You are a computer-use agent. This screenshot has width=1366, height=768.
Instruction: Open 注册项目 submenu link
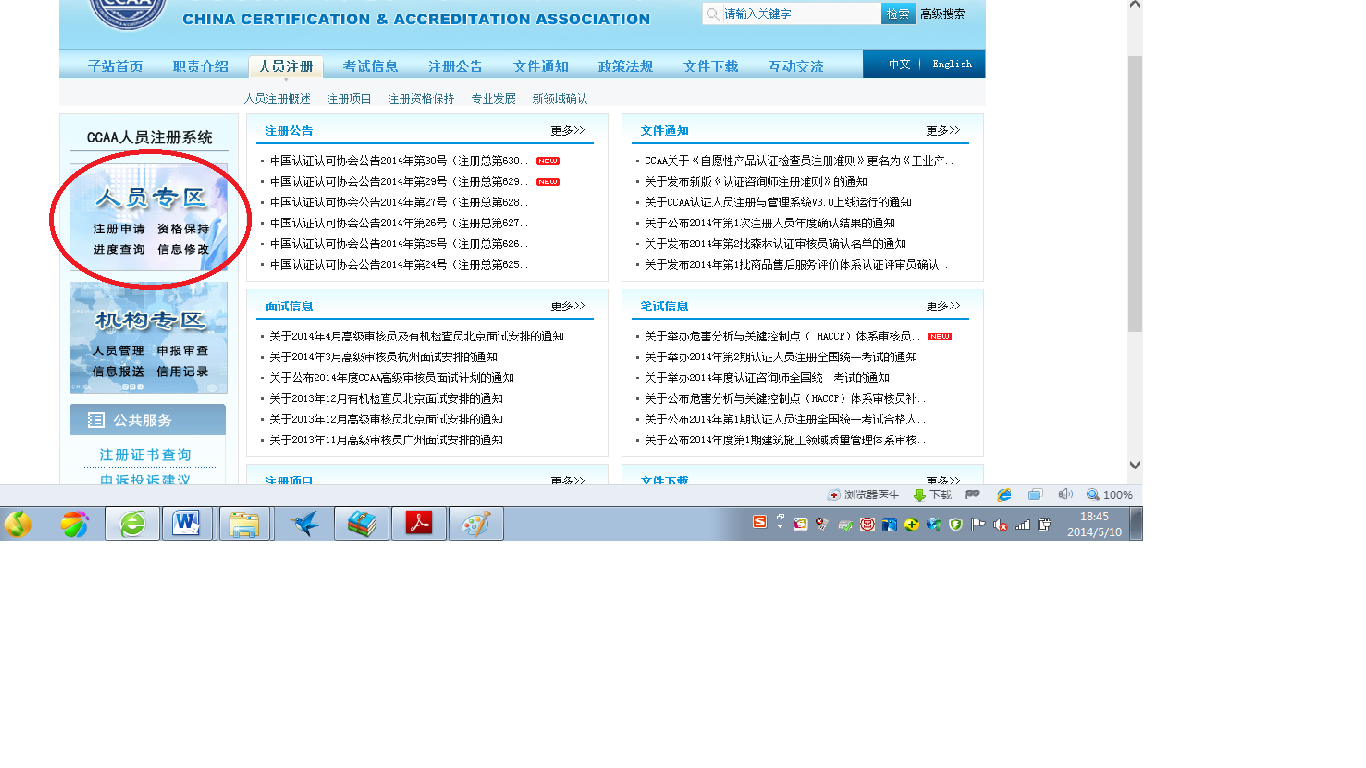click(x=349, y=99)
